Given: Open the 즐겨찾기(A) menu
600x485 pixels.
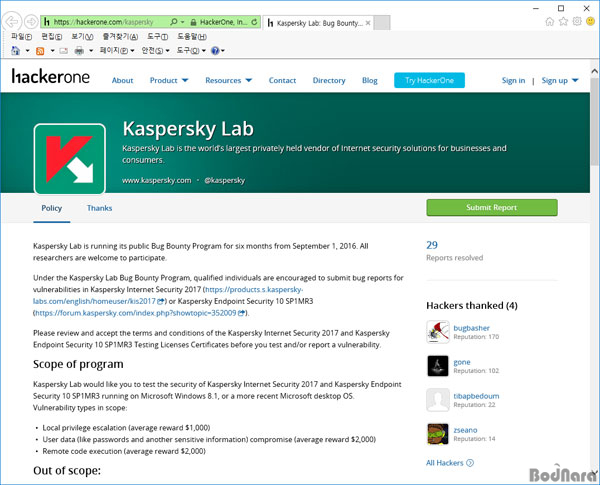Looking at the screenshot, I should [x=120, y=37].
